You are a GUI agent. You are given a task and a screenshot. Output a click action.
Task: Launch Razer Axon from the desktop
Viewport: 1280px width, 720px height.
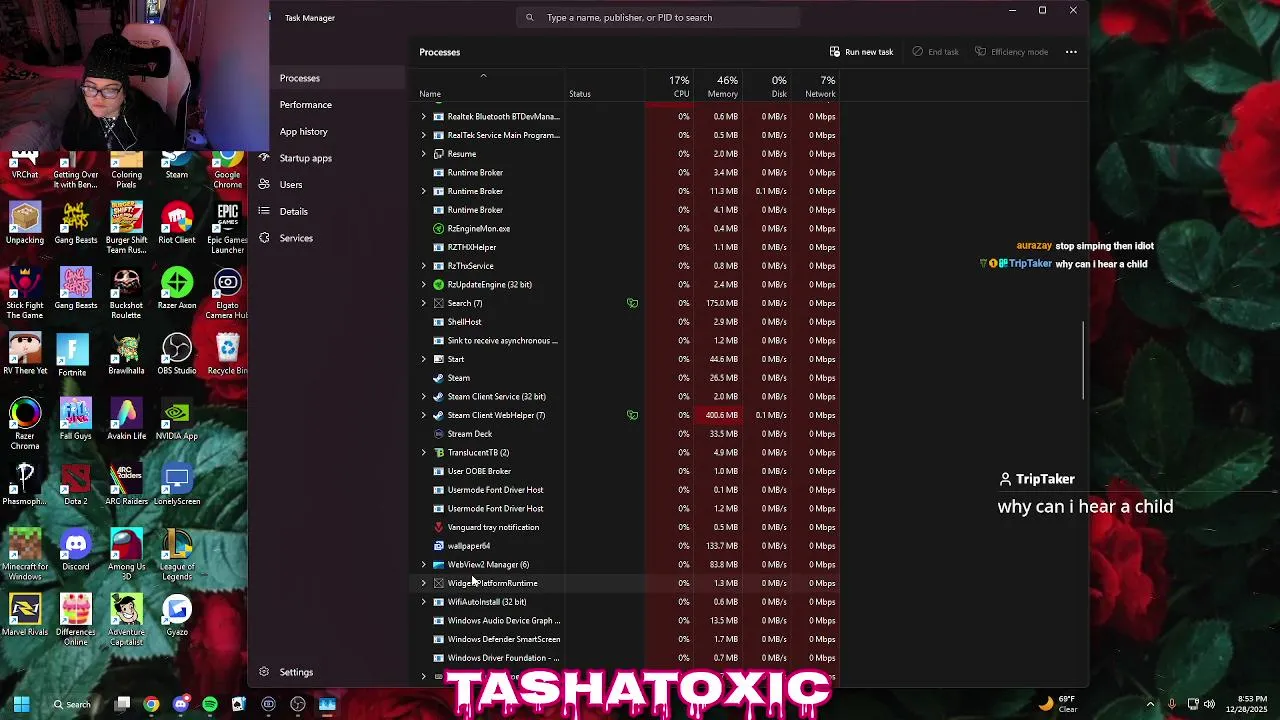[x=177, y=289]
